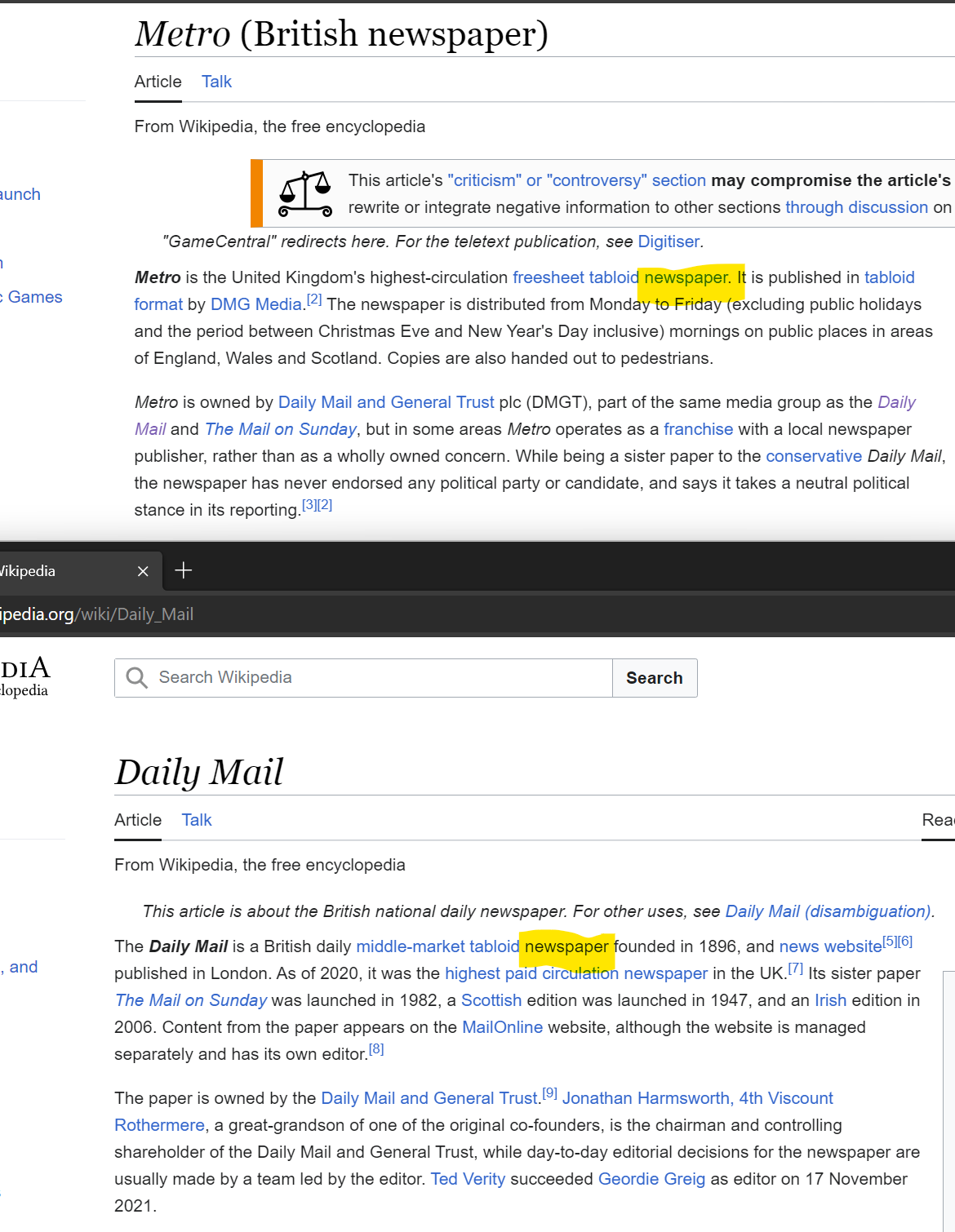Open the Talk tab of Metro article
Screen dimensions: 955x1232
[216, 82]
